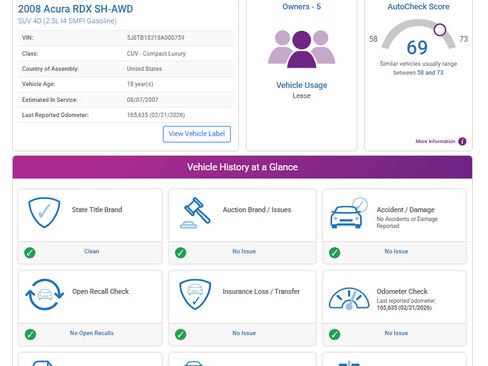The image size is (488, 366).
Task: Click No Issue under Insurance Loss / Transfer
Action: point(244,333)
